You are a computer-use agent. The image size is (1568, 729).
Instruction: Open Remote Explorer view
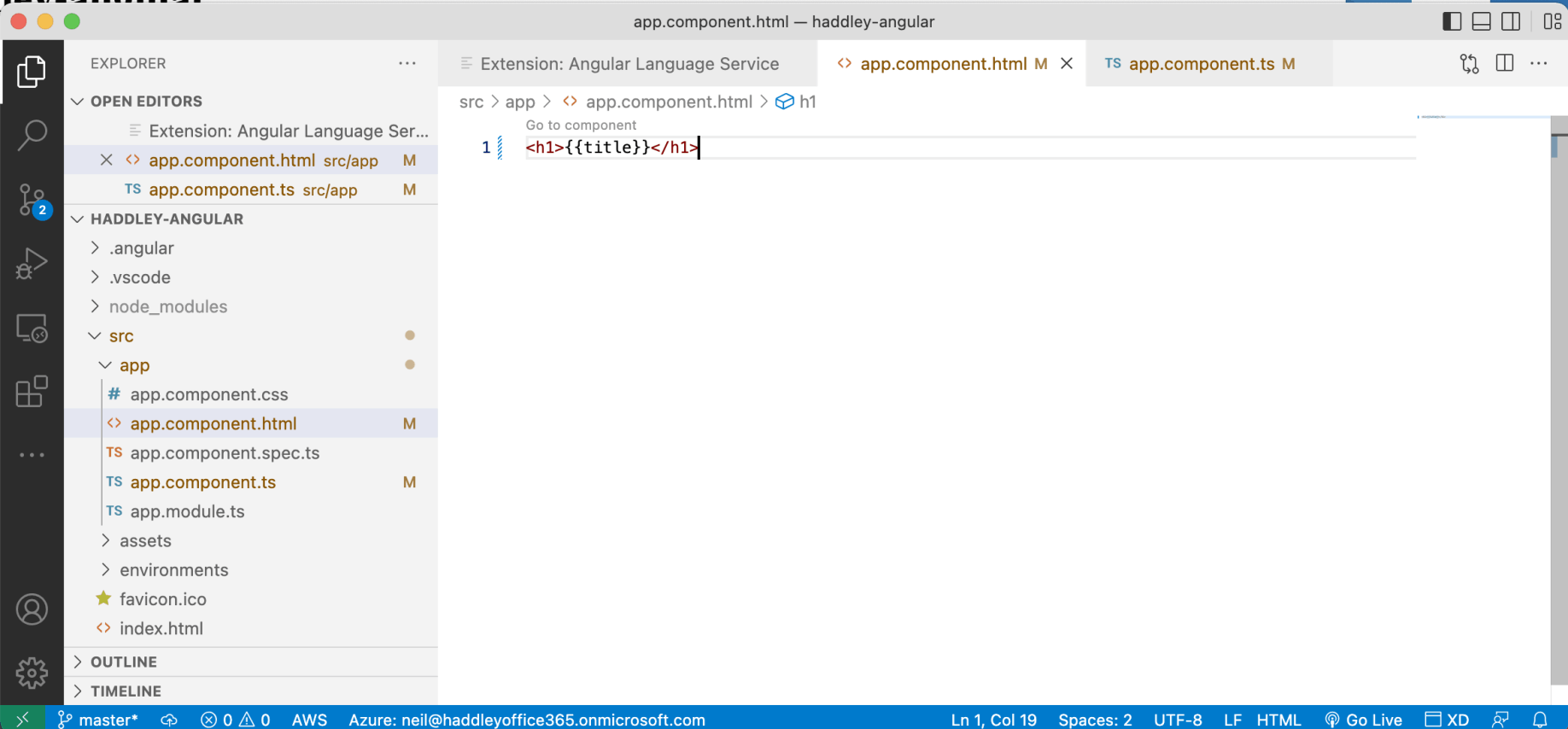[32, 328]
